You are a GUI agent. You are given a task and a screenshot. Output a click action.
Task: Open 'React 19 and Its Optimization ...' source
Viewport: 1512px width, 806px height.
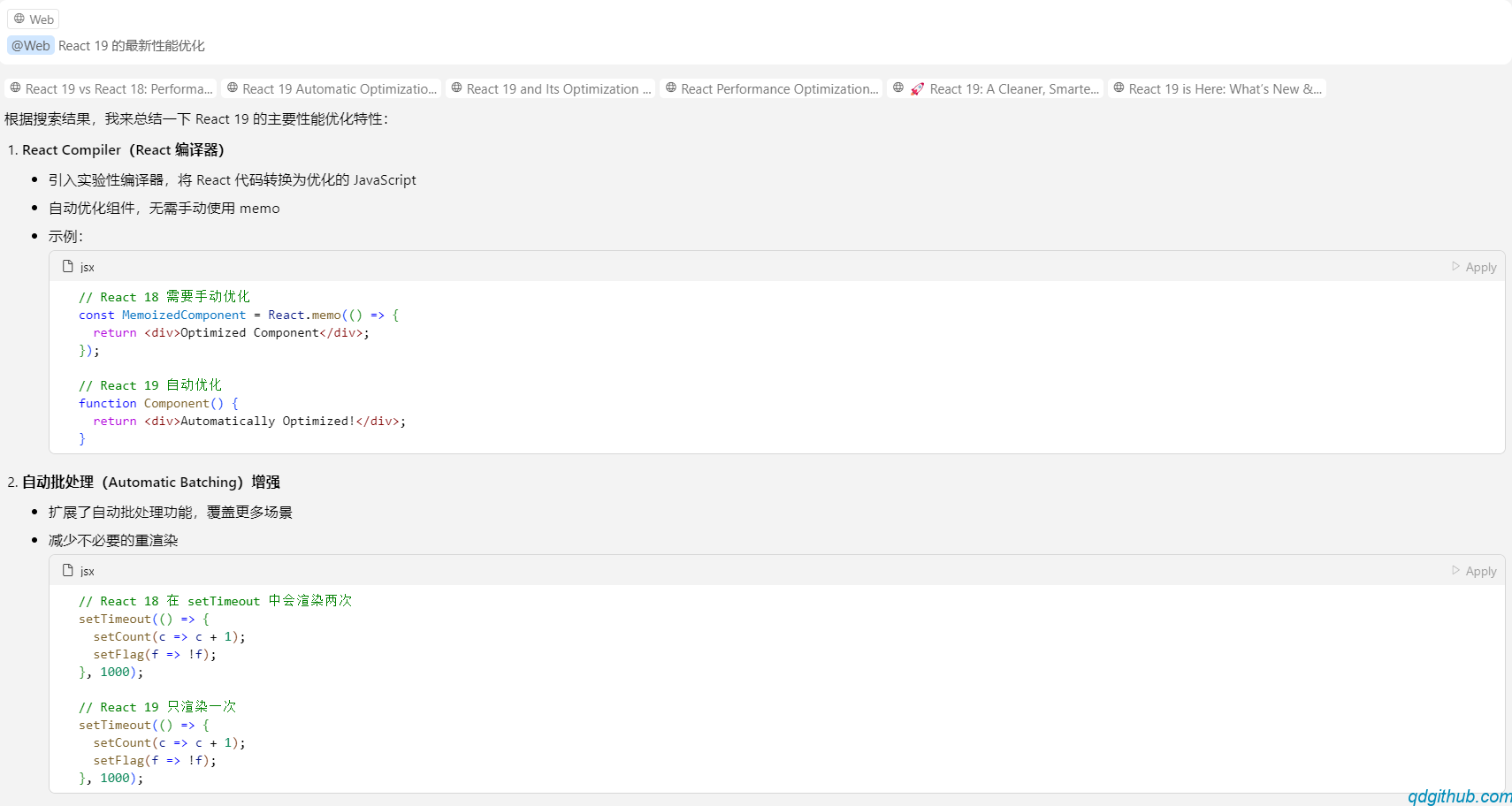click(x=551, y=88)
